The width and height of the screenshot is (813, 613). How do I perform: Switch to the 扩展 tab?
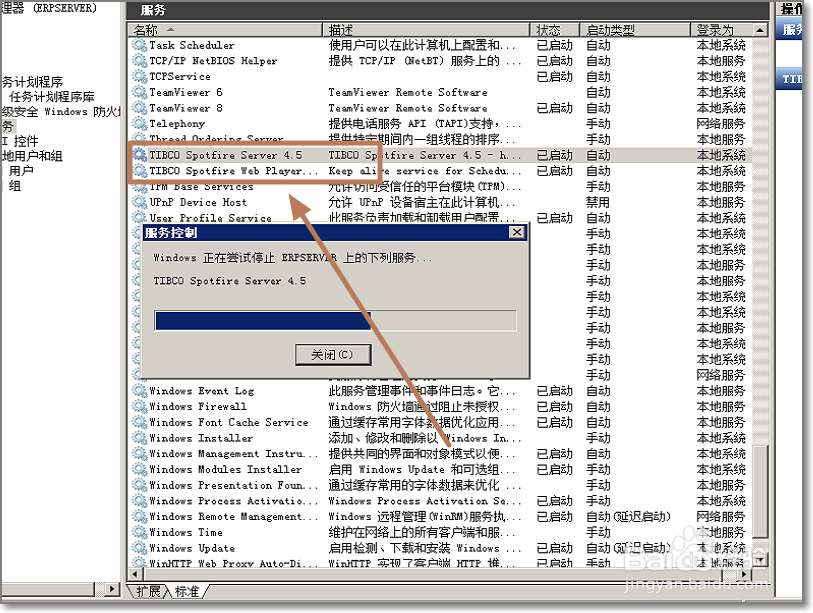149,591
